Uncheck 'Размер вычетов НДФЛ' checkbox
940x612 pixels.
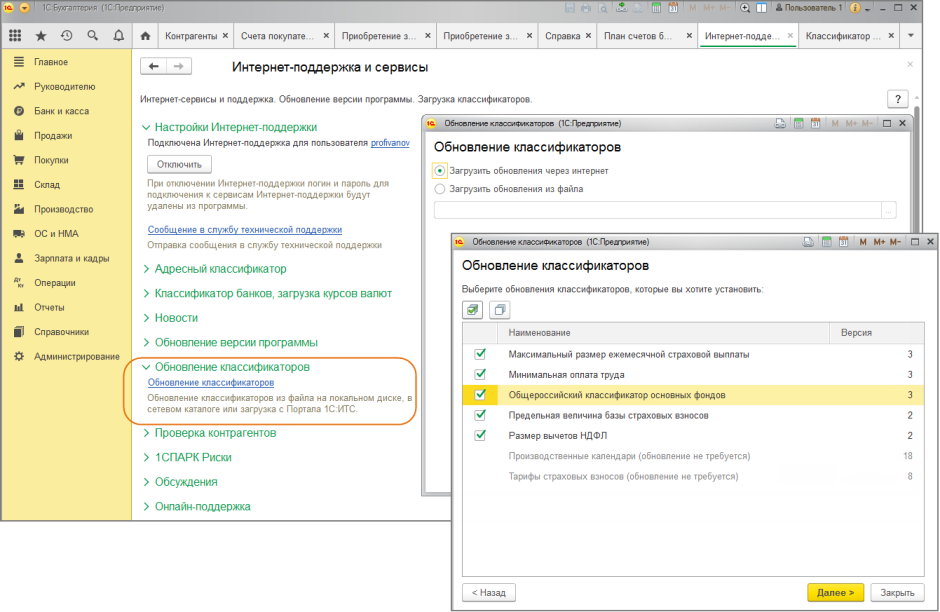pyautogui.click(x=480, y=436)
